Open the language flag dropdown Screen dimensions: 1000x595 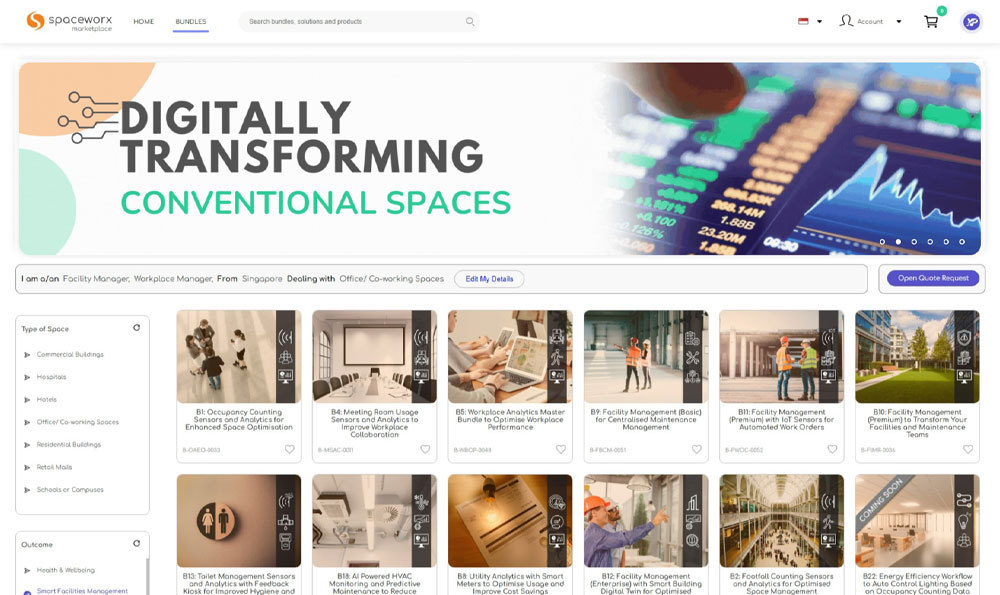[808, 19]
